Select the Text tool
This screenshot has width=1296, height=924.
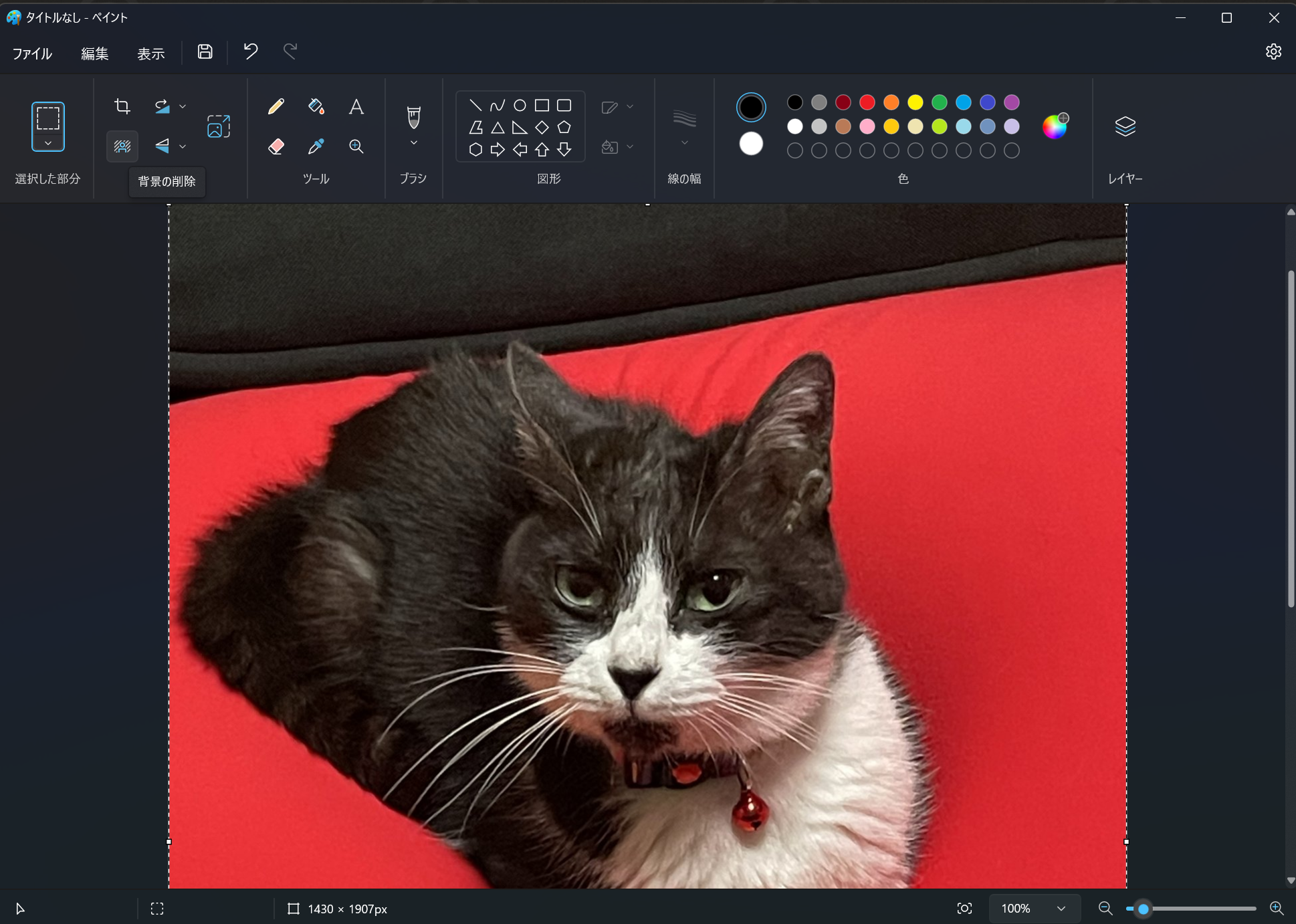tap(356, 106)
